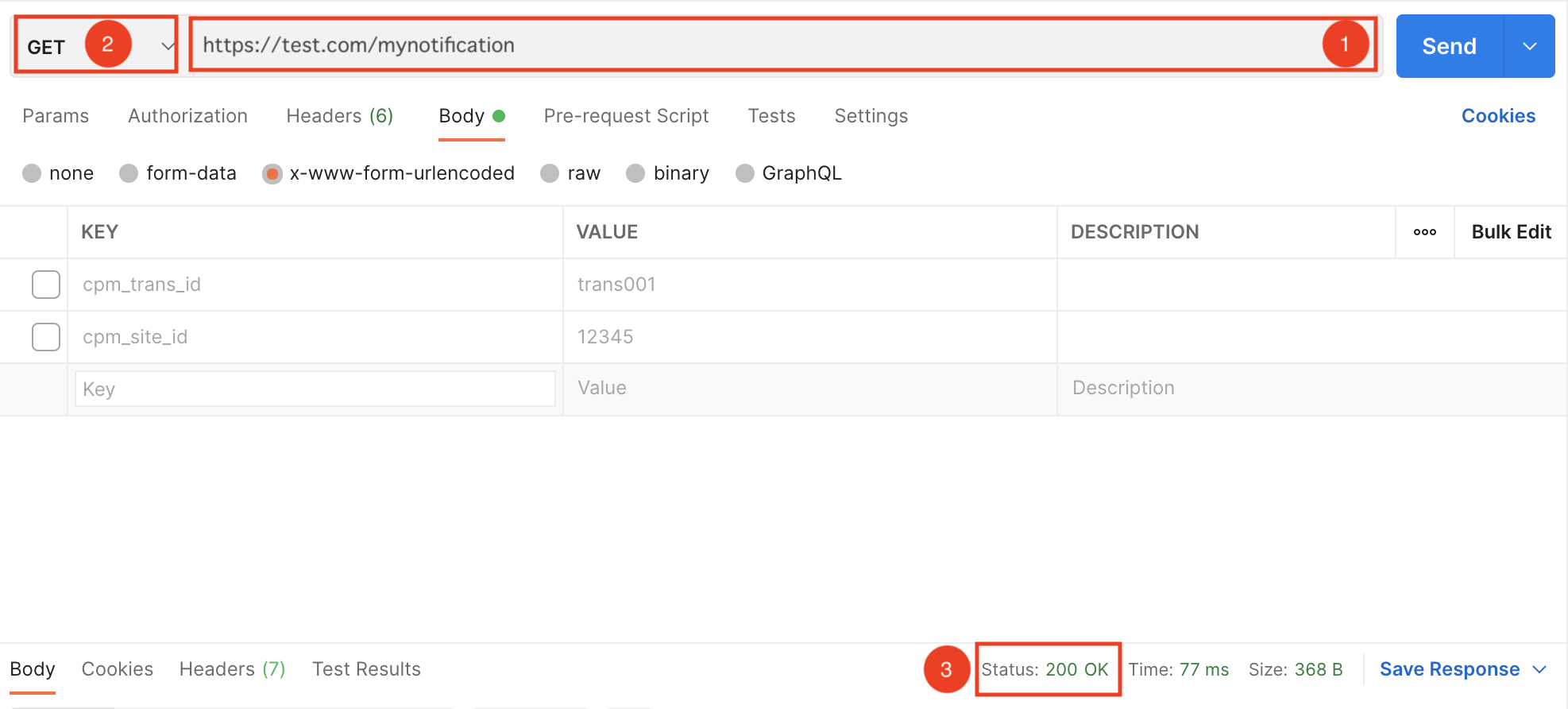
Task: Click the empty Value input field
Action: point(810,389)
